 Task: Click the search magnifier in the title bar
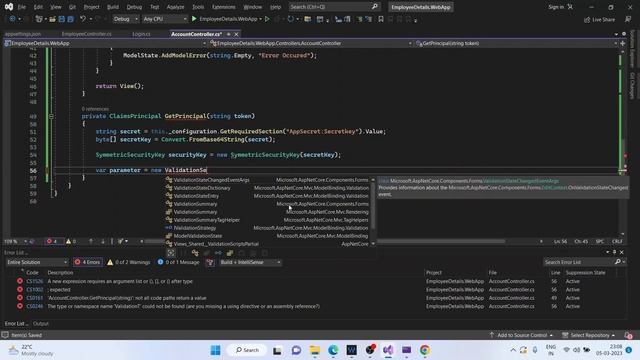[x=374, y=7]
